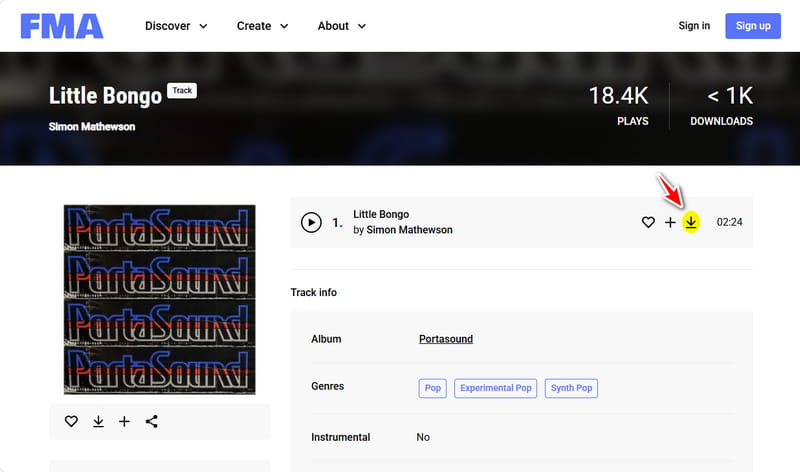This screenshot has width=800, height=472.
Task: Select the Synth Pop genre tag
Action: (x=571, y=388)
